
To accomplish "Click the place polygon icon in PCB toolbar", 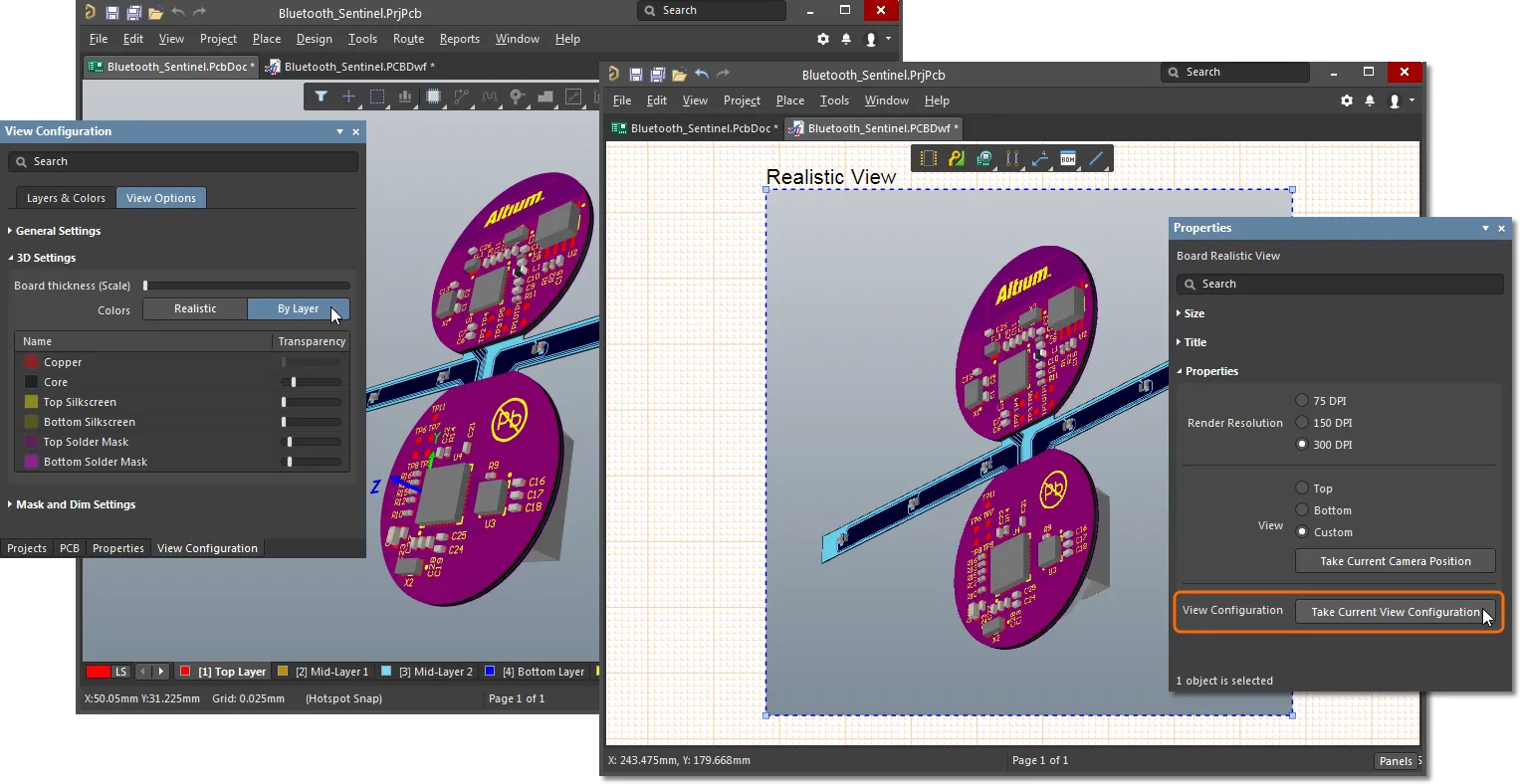I will coord(544,97).
